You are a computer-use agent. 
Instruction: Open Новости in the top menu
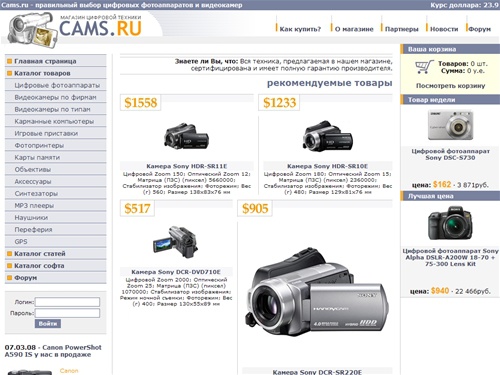coord(444,29)
